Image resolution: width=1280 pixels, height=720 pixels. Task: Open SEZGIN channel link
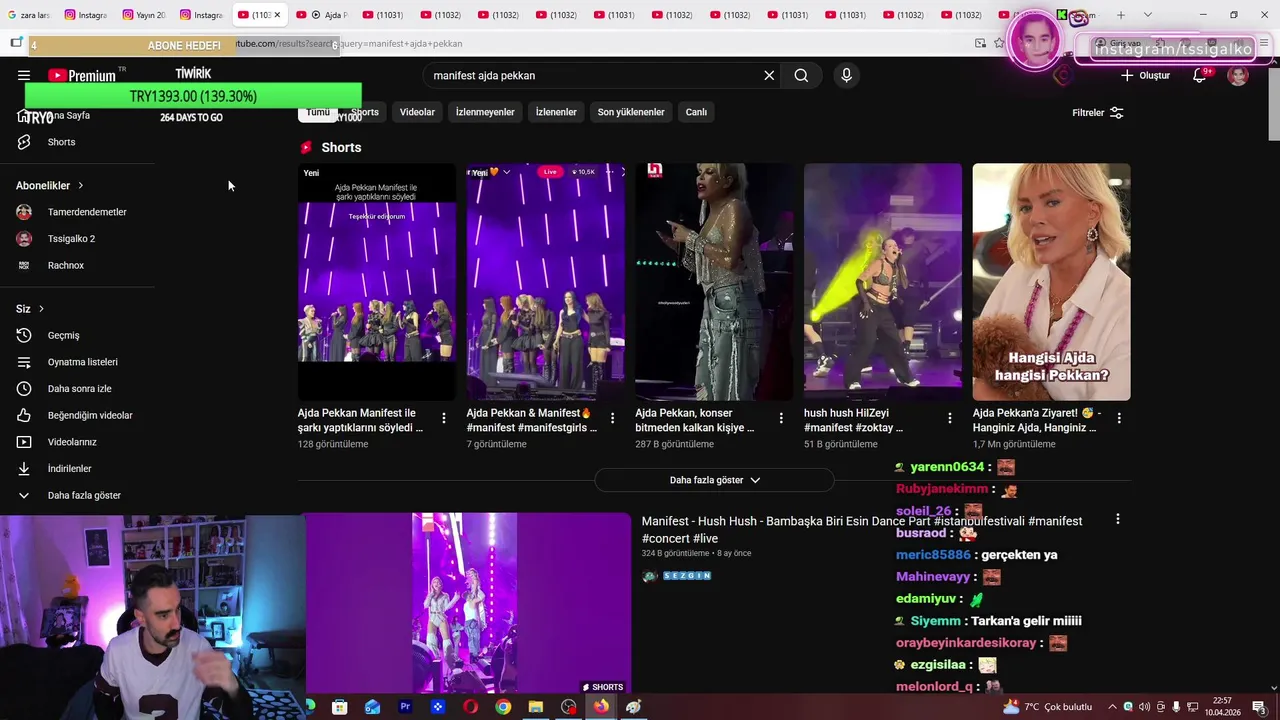[686, 576]
